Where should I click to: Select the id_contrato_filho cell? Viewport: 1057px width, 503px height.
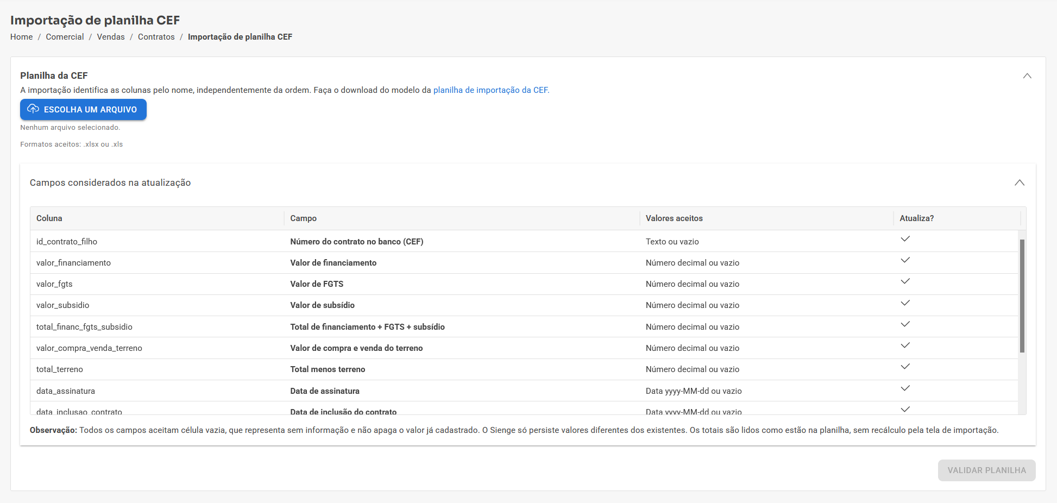[157, 241]
